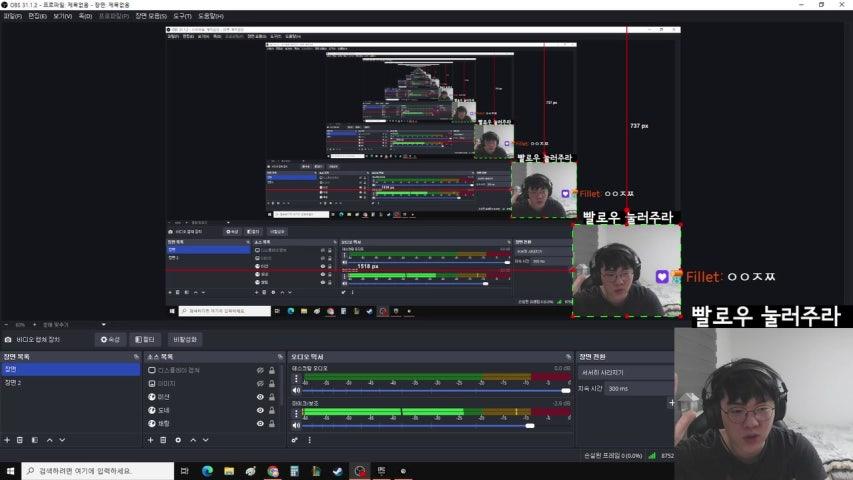Open 마이크/보조 channel options menu
The width and height of the screenshot is (853, 480).
(296, 413)
